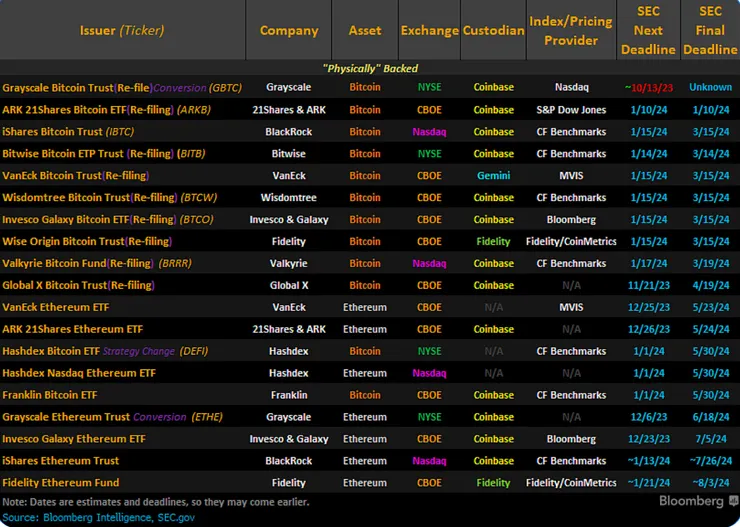The height and width of the screenshot is (527, 740).
Task: Click the "Physically" Backed section heading
Action: 370,69
